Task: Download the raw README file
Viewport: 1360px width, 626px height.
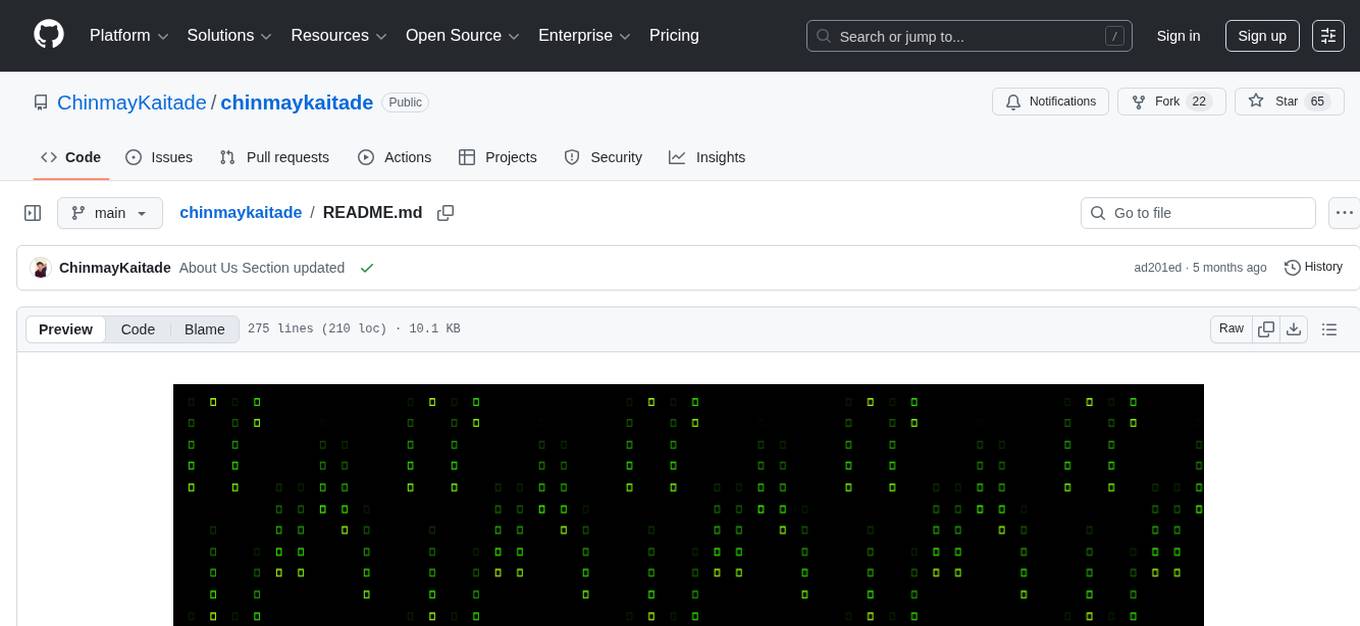Action: click(1293, 329)
